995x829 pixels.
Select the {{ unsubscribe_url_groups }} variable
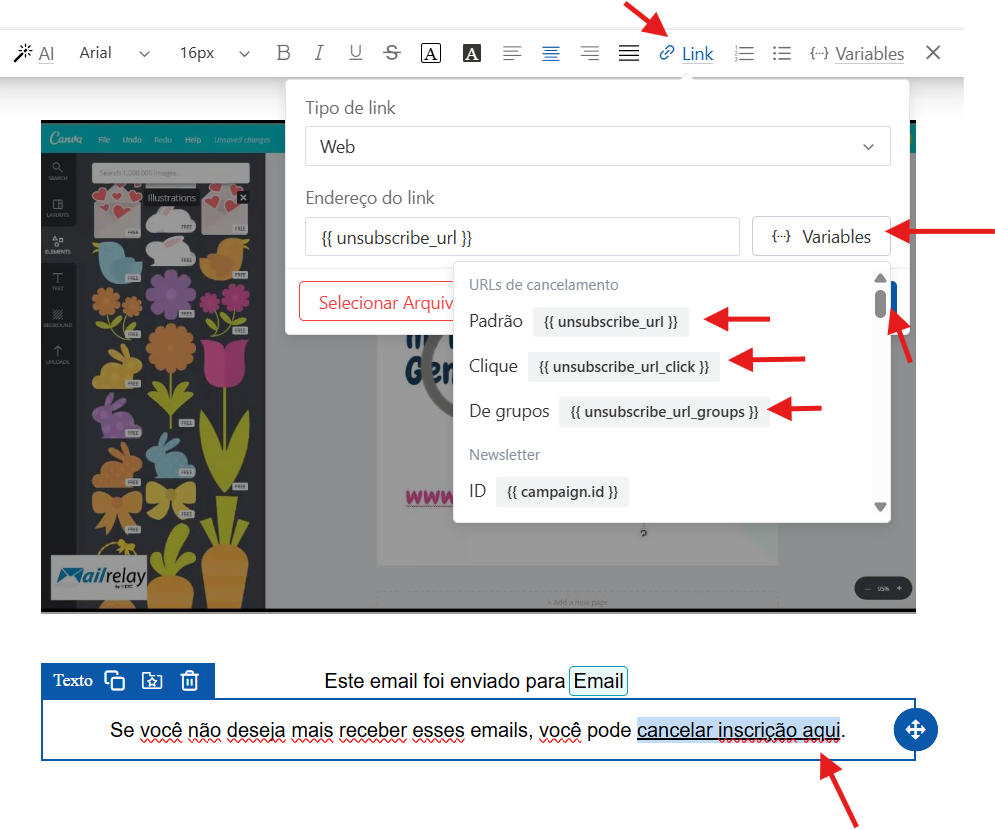(x=664, y=412)
